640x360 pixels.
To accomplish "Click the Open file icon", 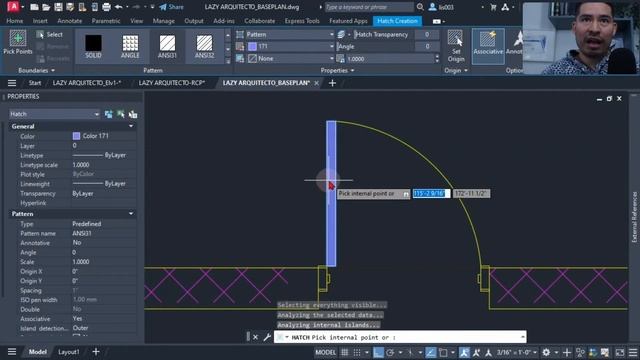I will (x=46, y=7).
